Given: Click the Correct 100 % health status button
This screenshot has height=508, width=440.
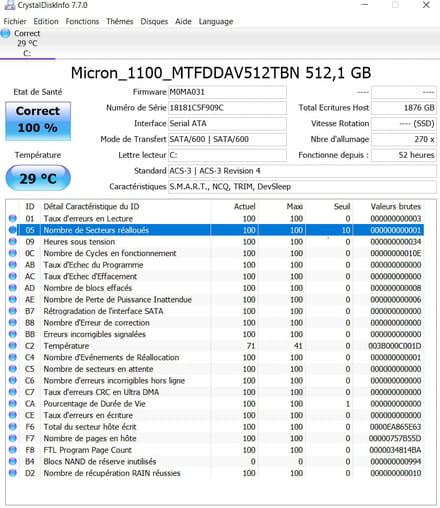Looking at the screenshot, I should tap(38, 121).
